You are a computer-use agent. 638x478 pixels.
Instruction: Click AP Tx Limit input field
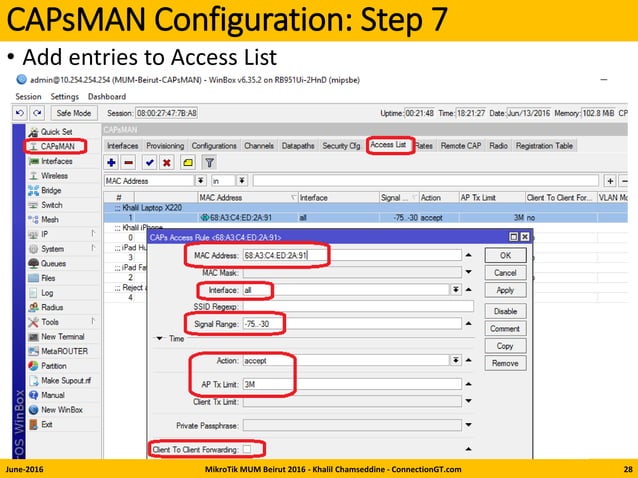tap(352, 384)
